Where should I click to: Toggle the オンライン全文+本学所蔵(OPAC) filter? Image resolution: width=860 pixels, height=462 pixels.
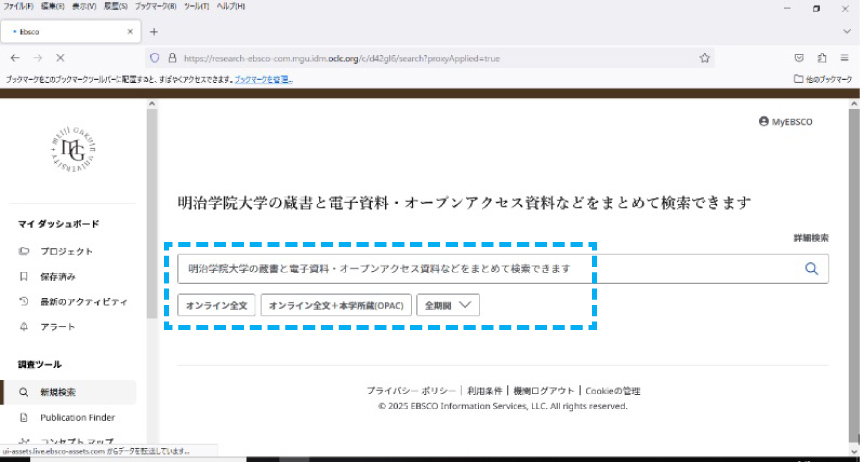[336, 305]
